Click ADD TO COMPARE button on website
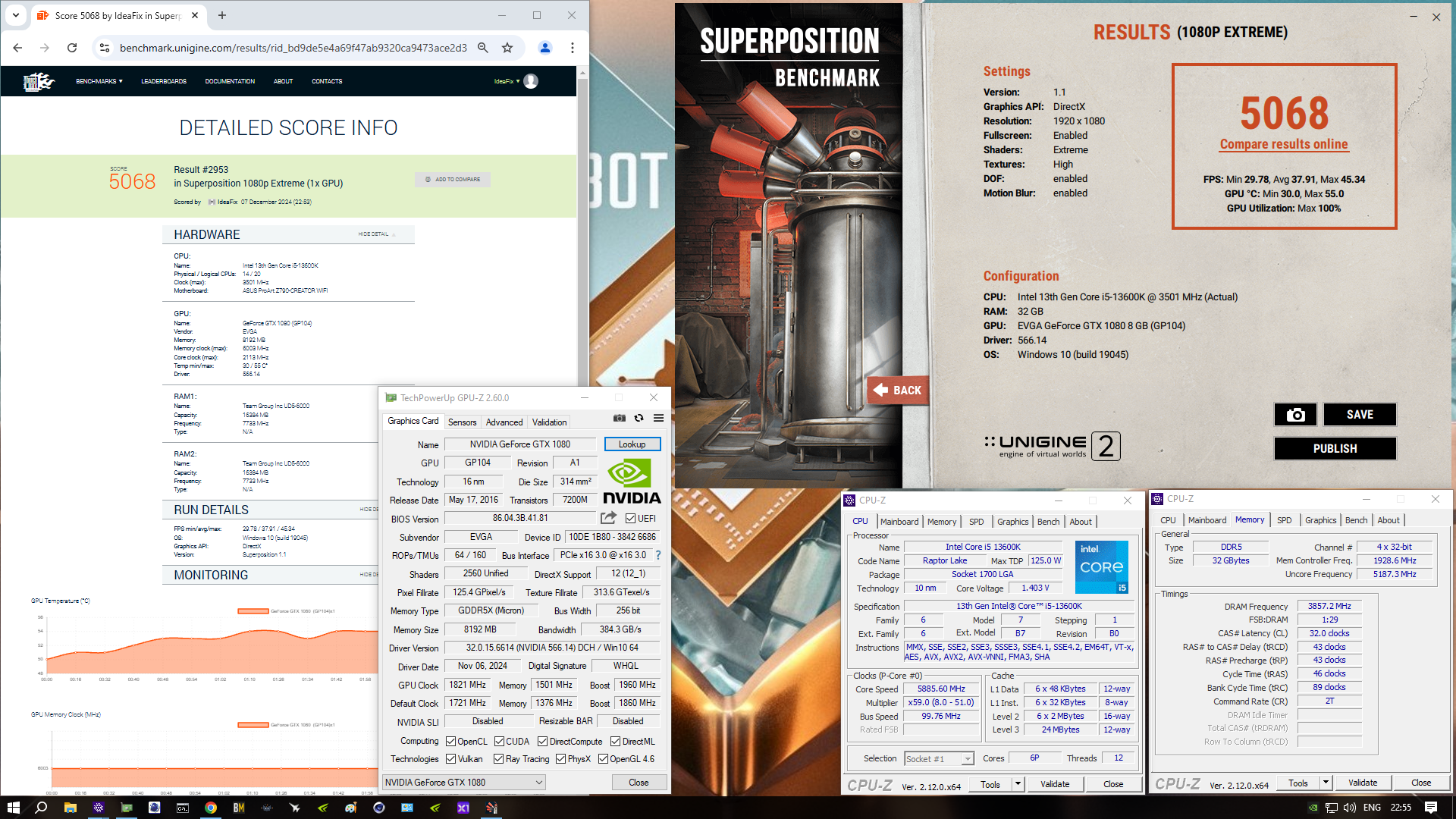 (453, 180)
